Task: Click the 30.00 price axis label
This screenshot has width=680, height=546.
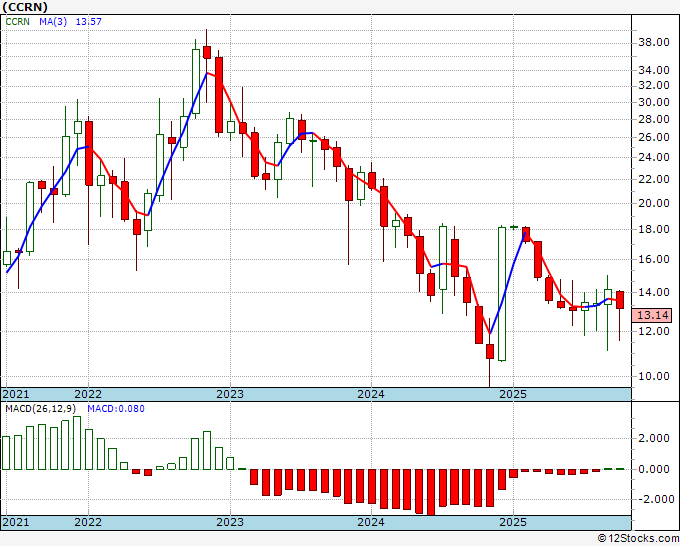Action: point(654,102)
